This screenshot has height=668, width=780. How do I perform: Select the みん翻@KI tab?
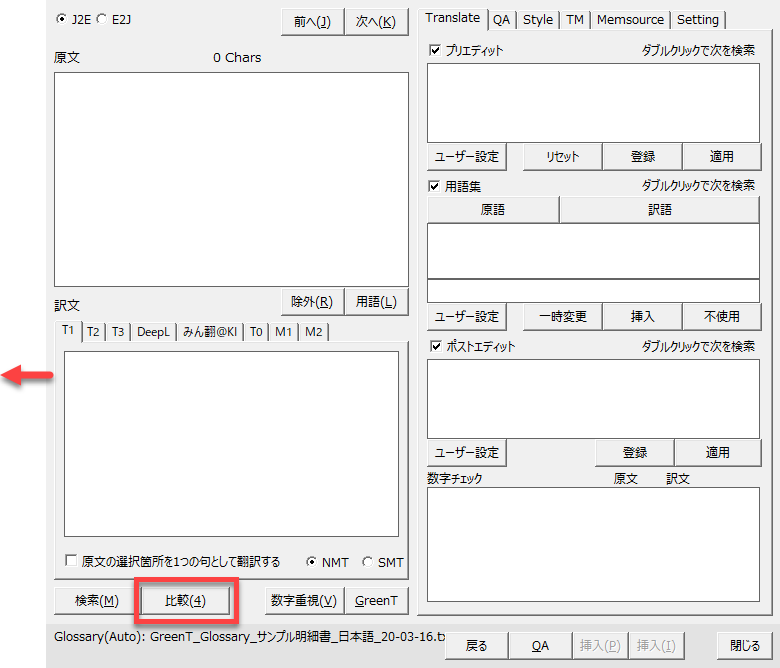(x=209, y=332)
